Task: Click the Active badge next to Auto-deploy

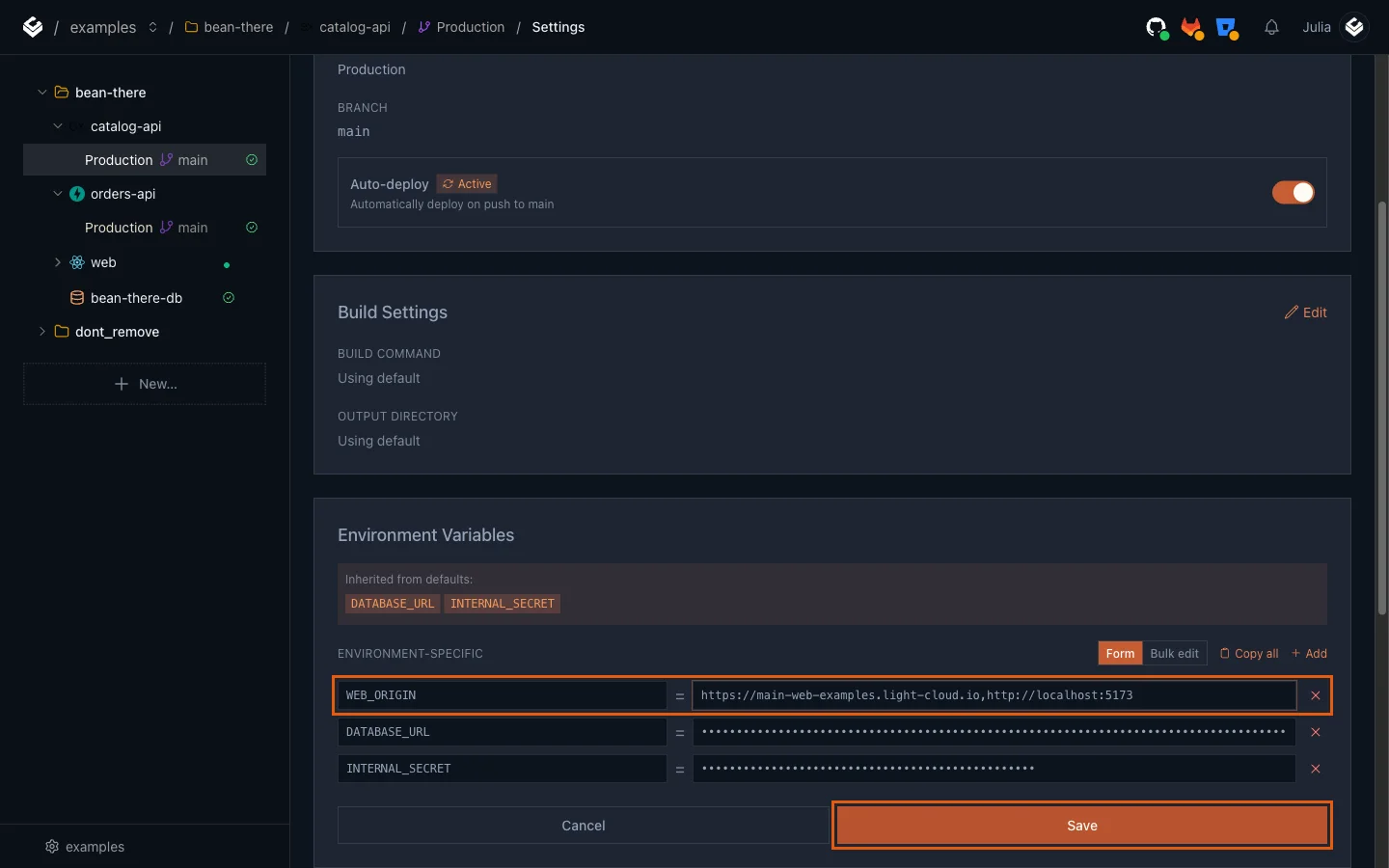Action: click(467, 184)
